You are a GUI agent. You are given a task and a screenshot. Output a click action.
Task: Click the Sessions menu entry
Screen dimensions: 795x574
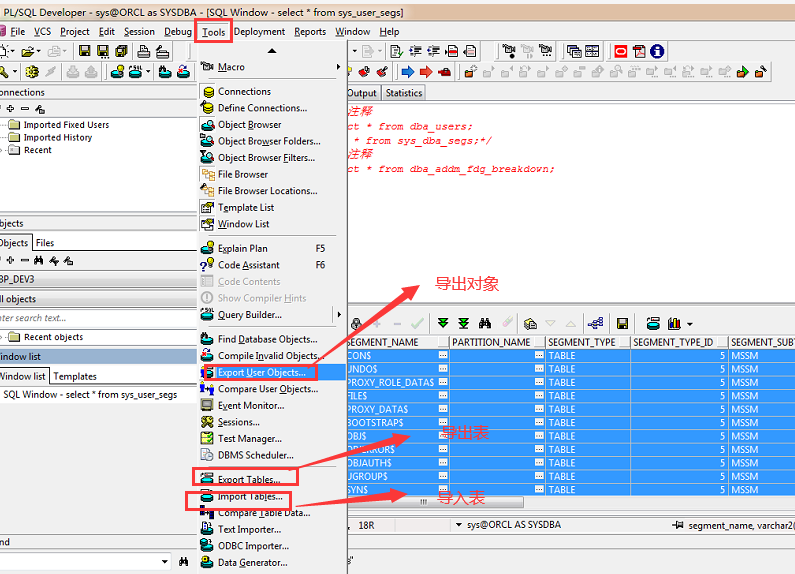coord(238,422)
